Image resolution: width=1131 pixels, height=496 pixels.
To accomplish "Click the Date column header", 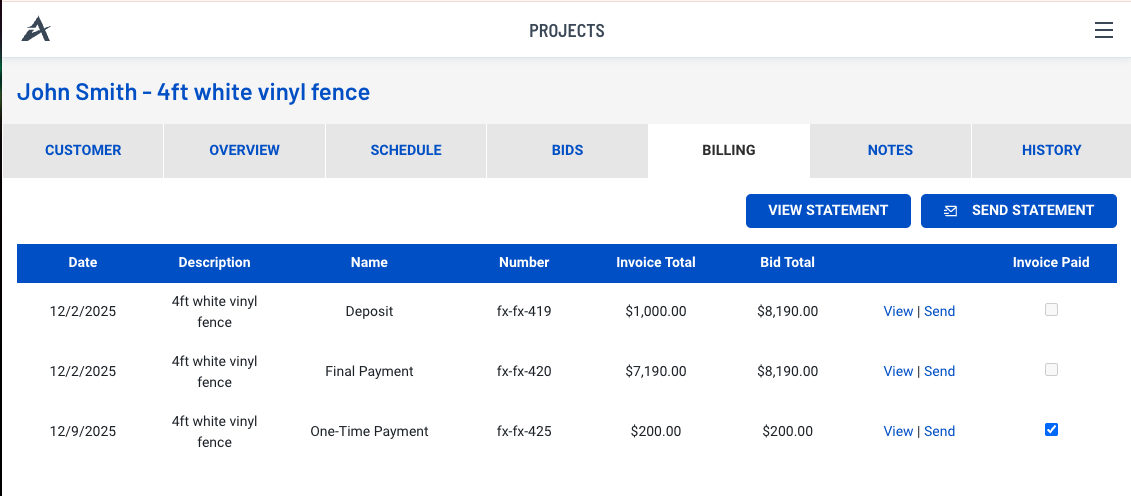I will 83,262.
